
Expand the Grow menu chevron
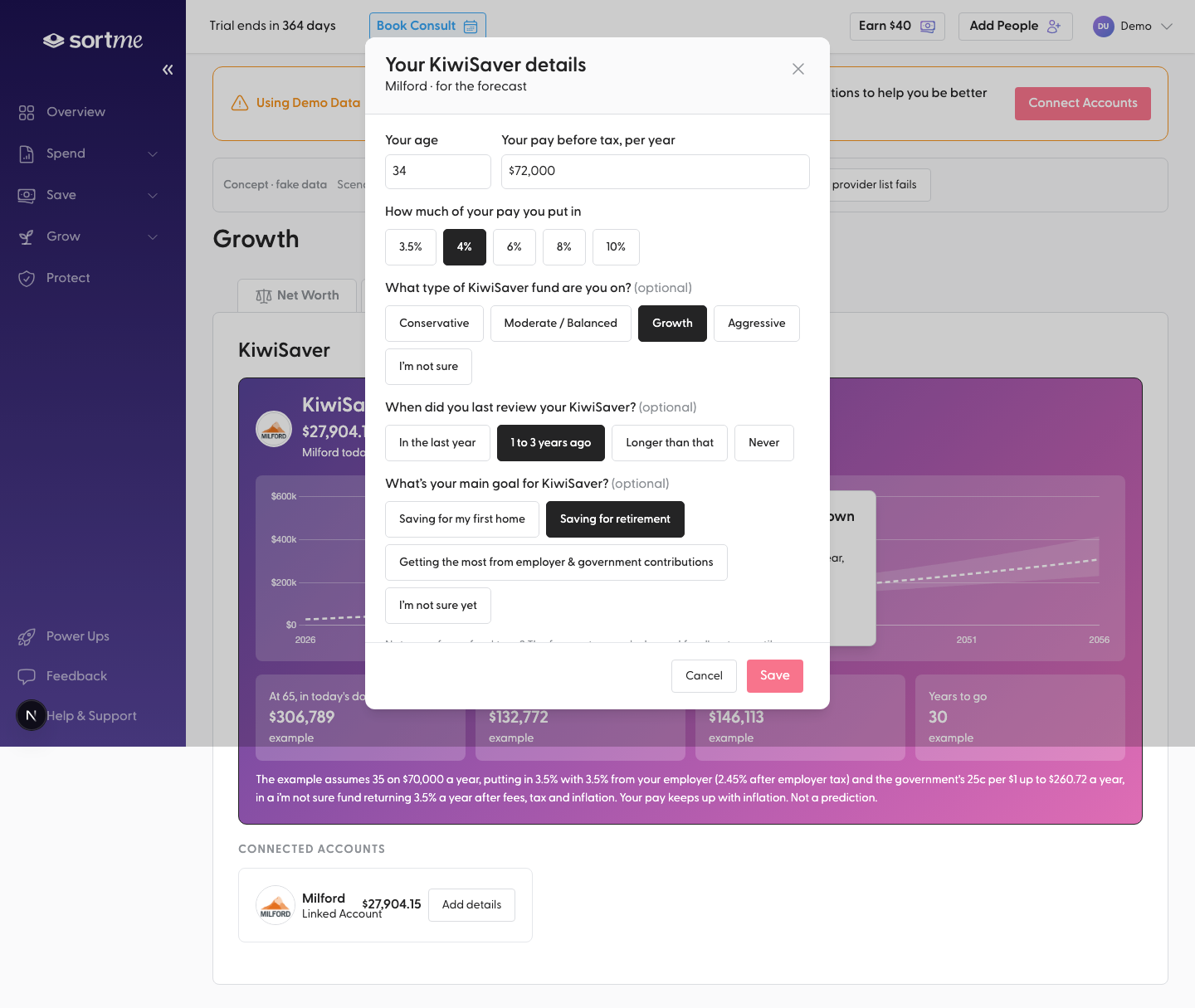pyautogui.click(x=153, y=237)
